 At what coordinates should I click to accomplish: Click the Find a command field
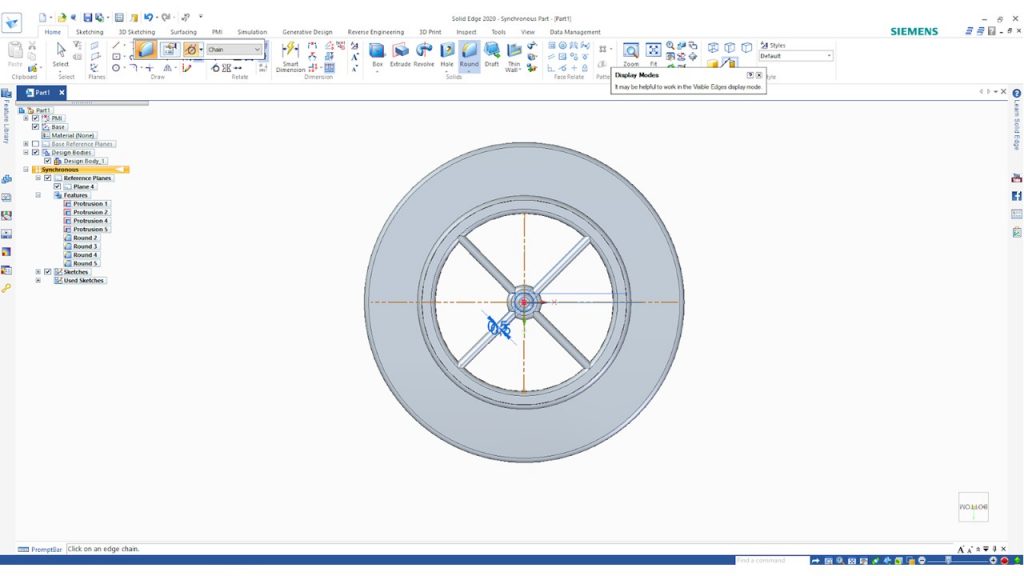point(770,560)
